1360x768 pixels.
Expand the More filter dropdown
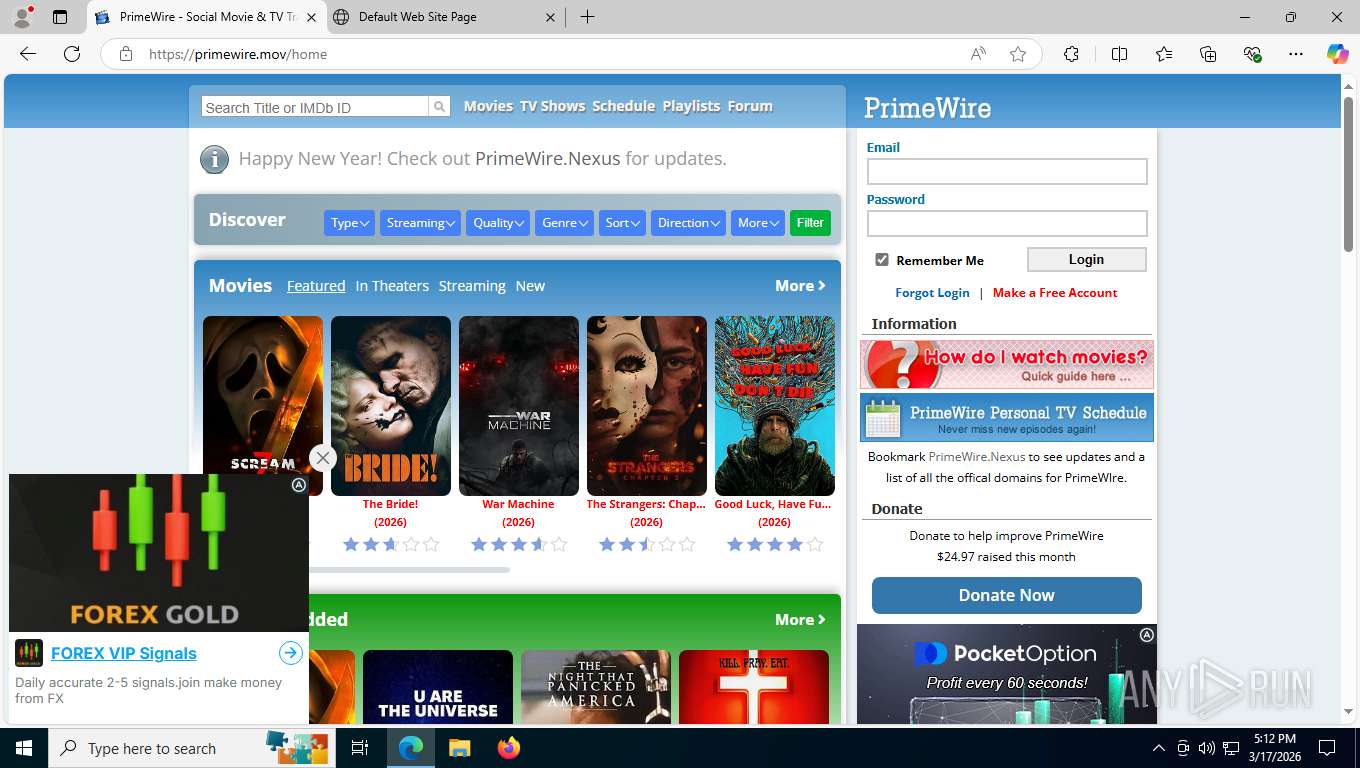(758, 223)
